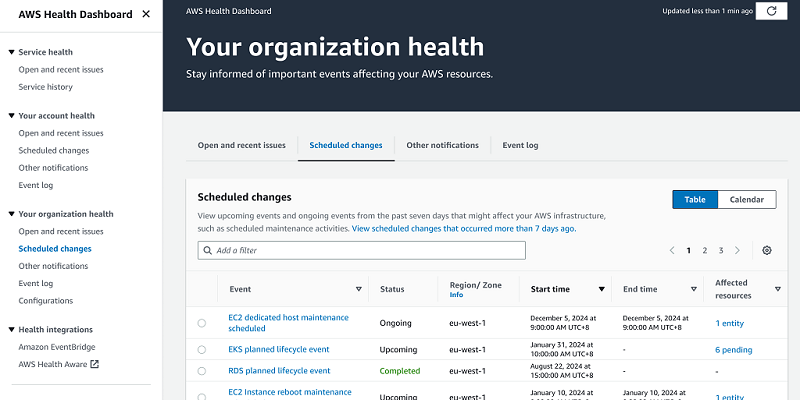Open Configurations in sidebar

click(x=45, y=301)
